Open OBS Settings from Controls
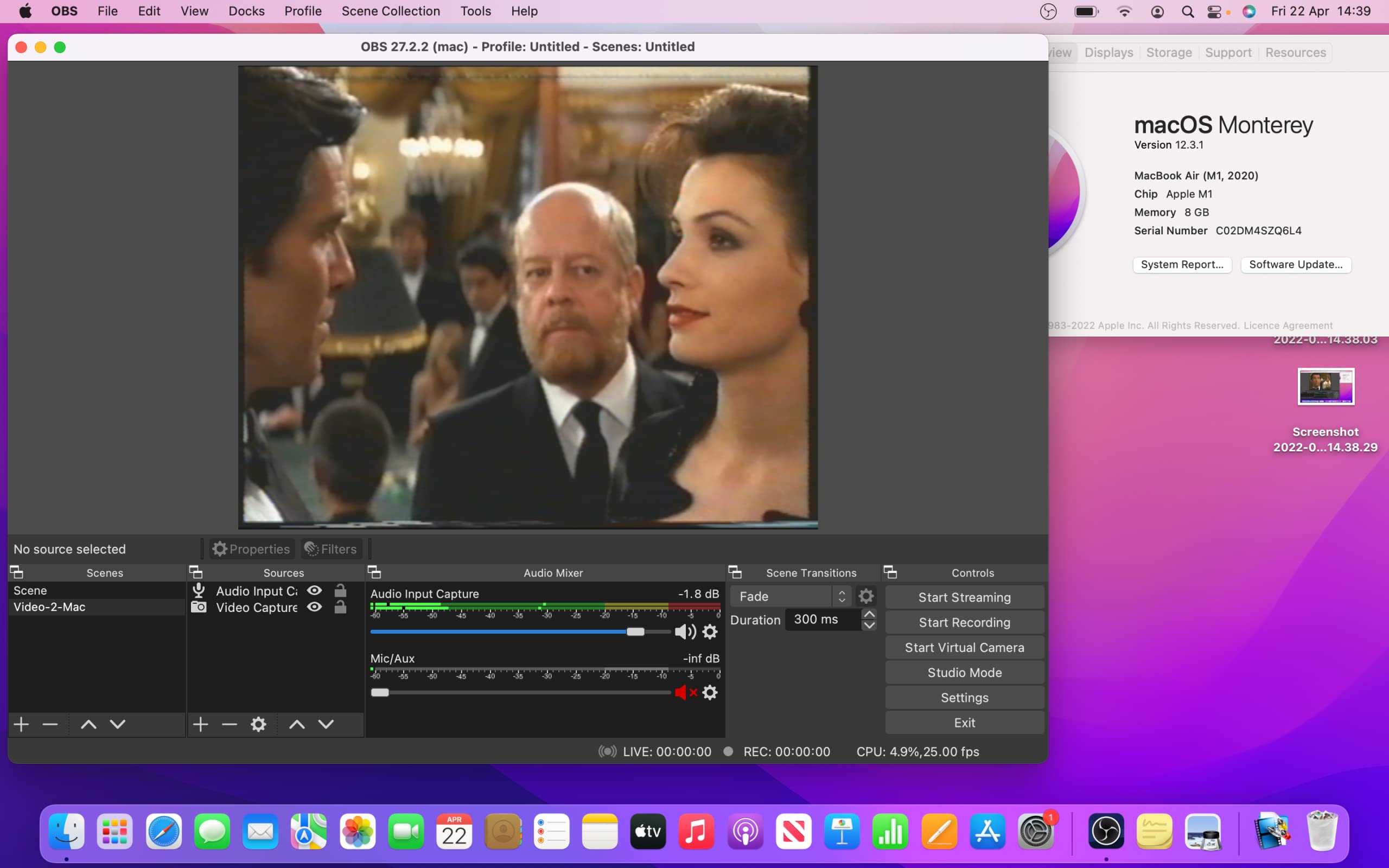The width and height of the screenshot is (1389, 868). pos(964,698)
